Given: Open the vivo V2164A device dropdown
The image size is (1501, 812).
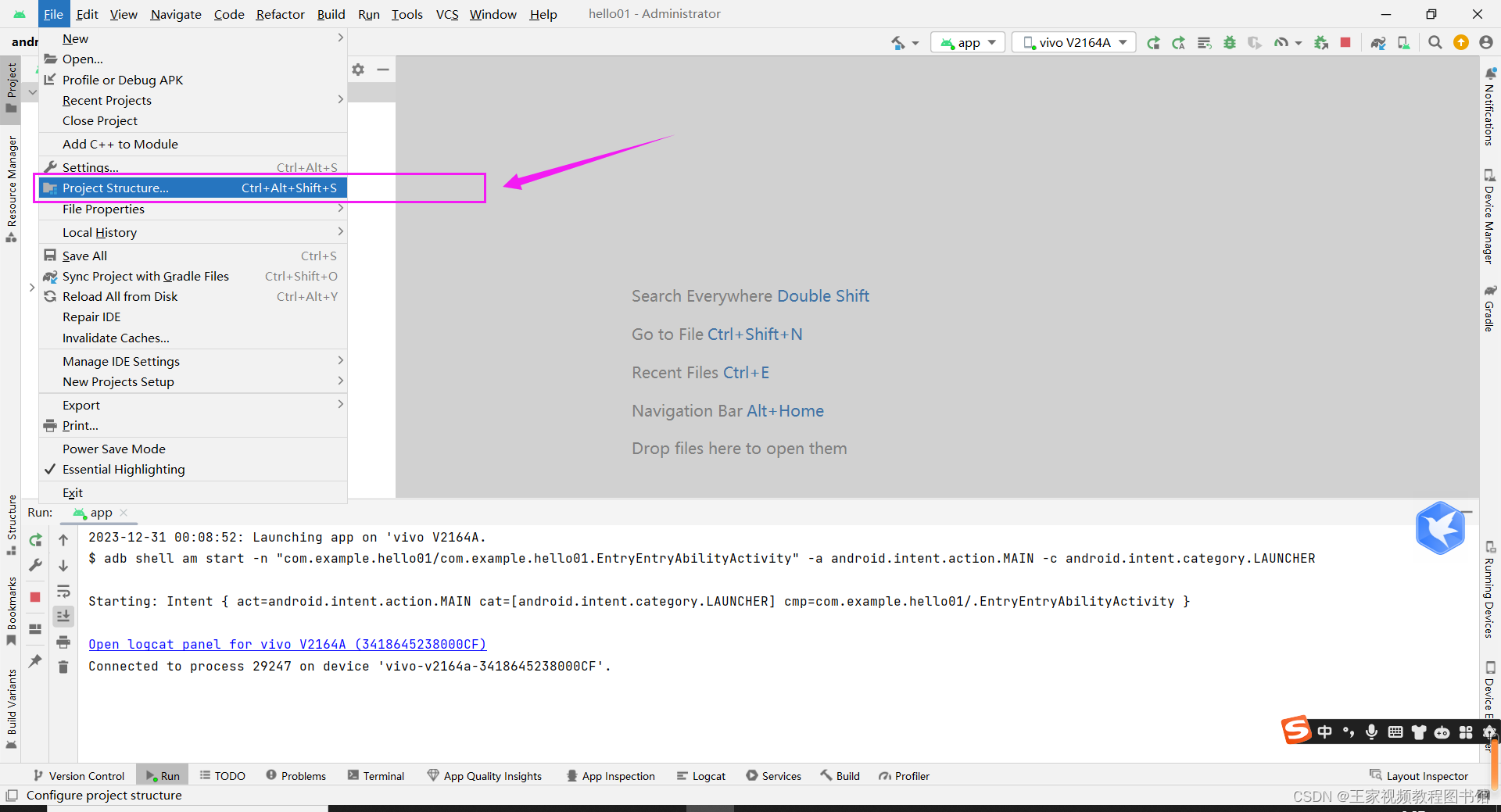Looking at the screenshot, I should [x=1075, y=42].
